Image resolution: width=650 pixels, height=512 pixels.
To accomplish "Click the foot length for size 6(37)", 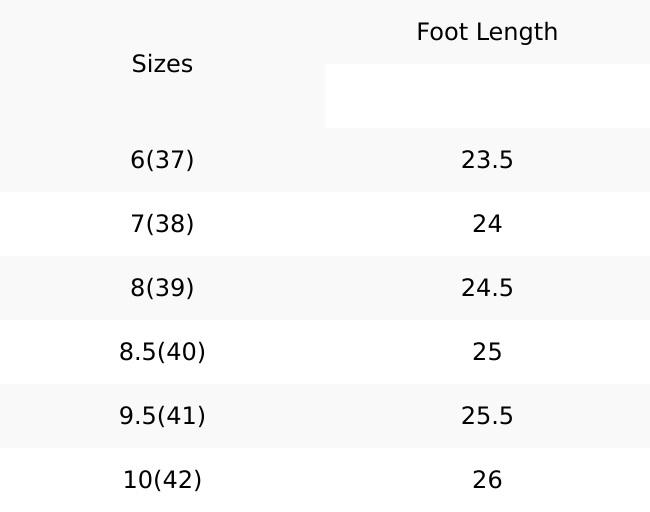I will point(487,160).
